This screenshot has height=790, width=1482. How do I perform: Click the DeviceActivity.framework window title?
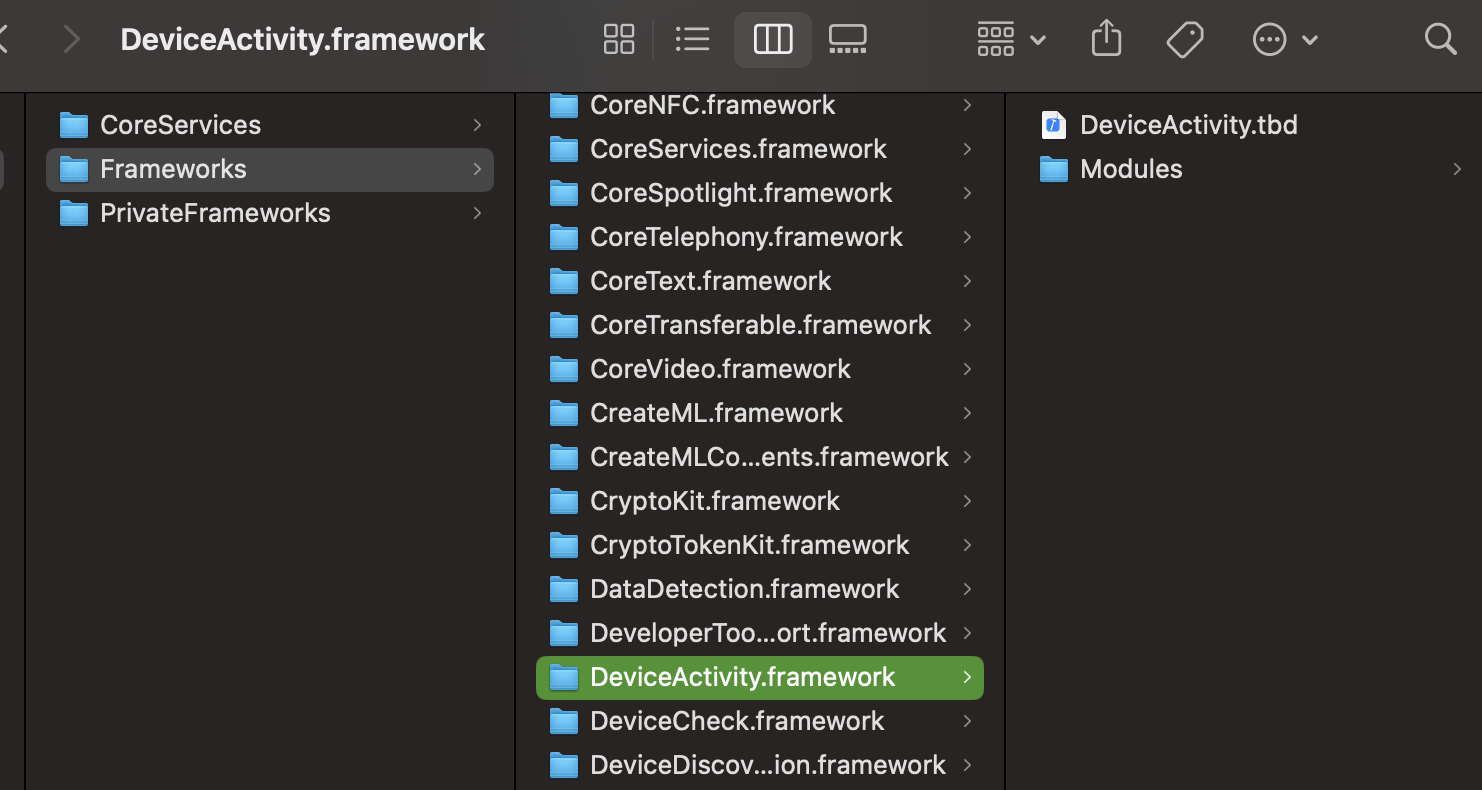(x=303, y=40)
